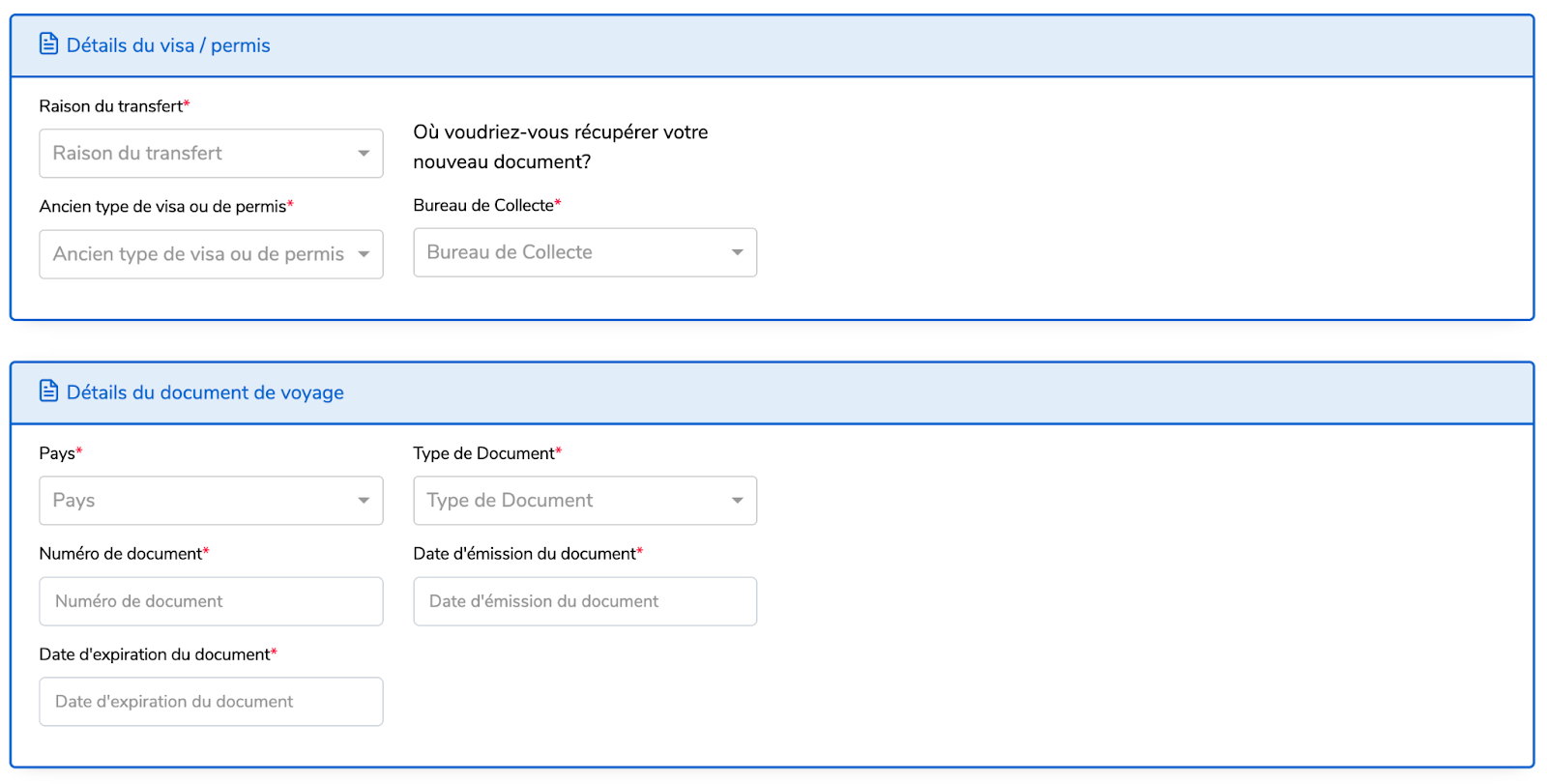Click the Ancien type de visa caret arrow
This screenshot has width=1547, height=784.
364,254
